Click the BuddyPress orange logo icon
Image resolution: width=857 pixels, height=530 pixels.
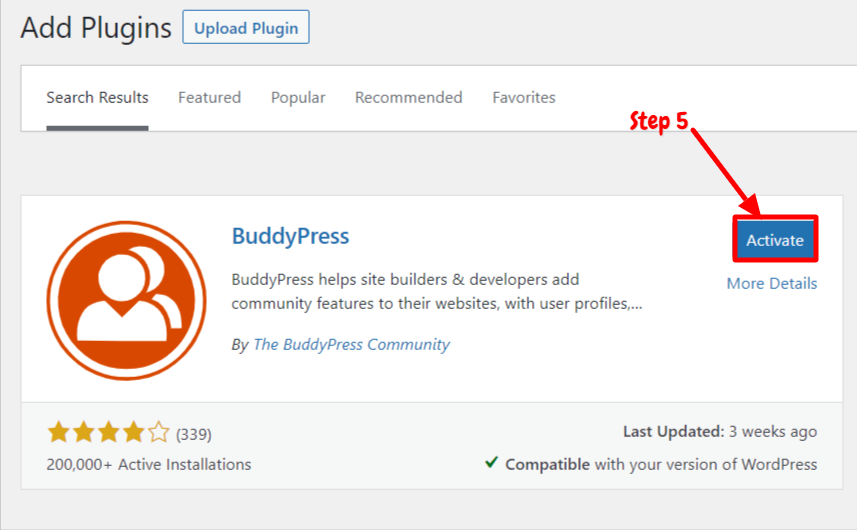point(126,301)
